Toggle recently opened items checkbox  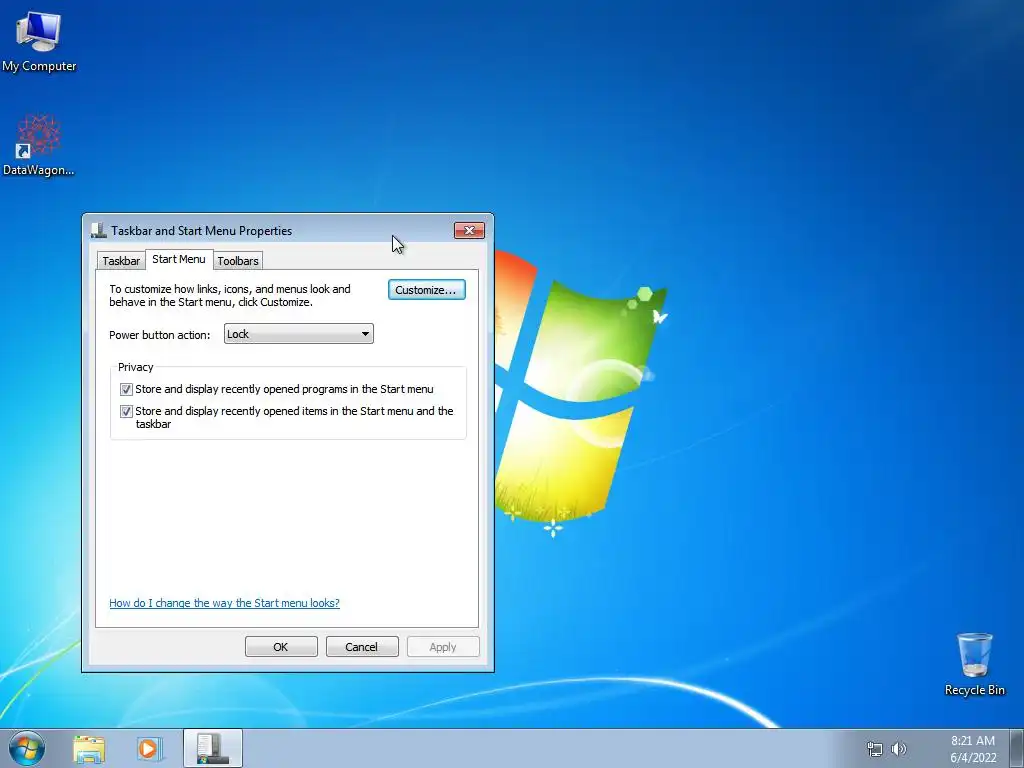[x=126, y=411]
